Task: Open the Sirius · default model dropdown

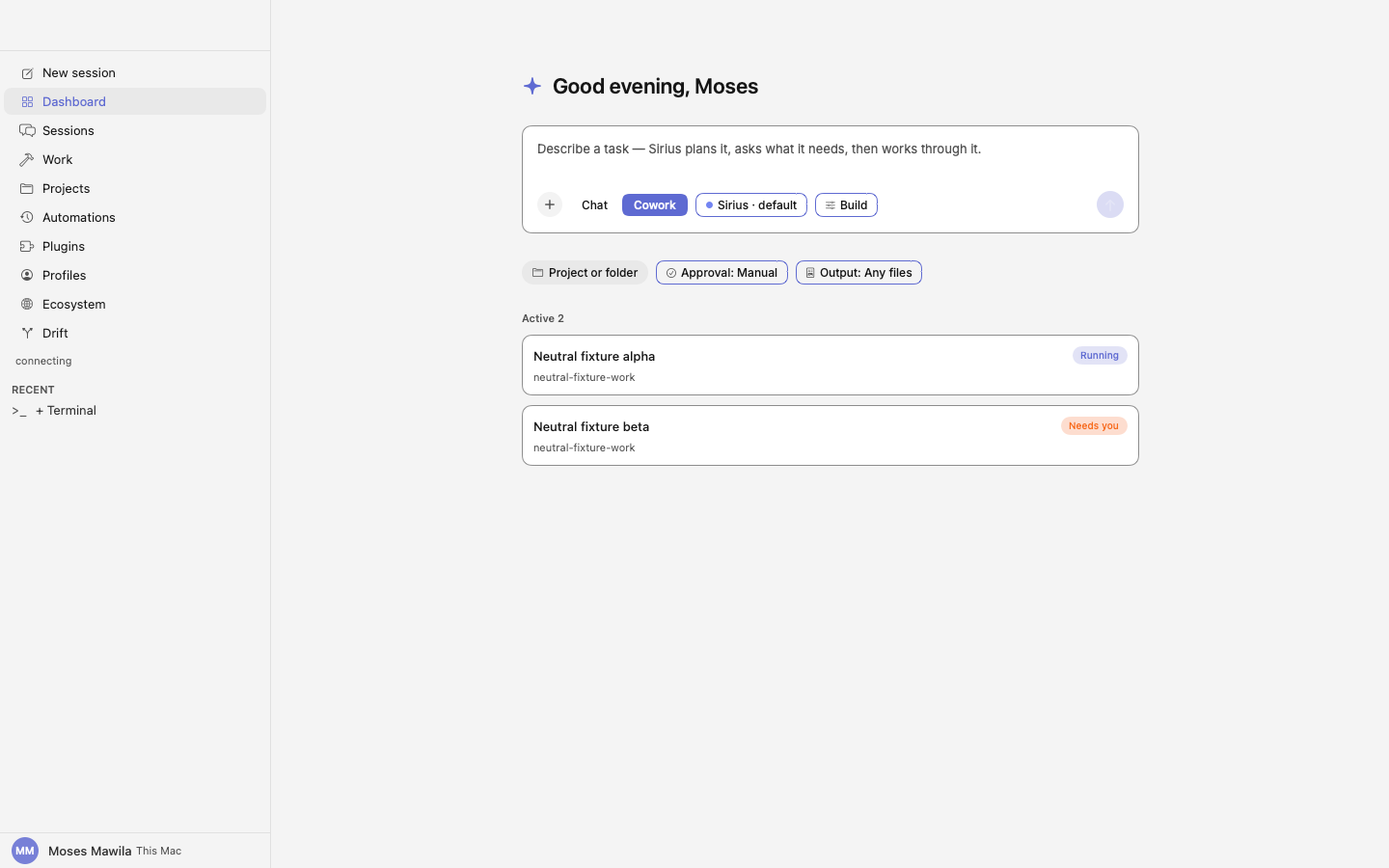Action: [x=751, y=204]
